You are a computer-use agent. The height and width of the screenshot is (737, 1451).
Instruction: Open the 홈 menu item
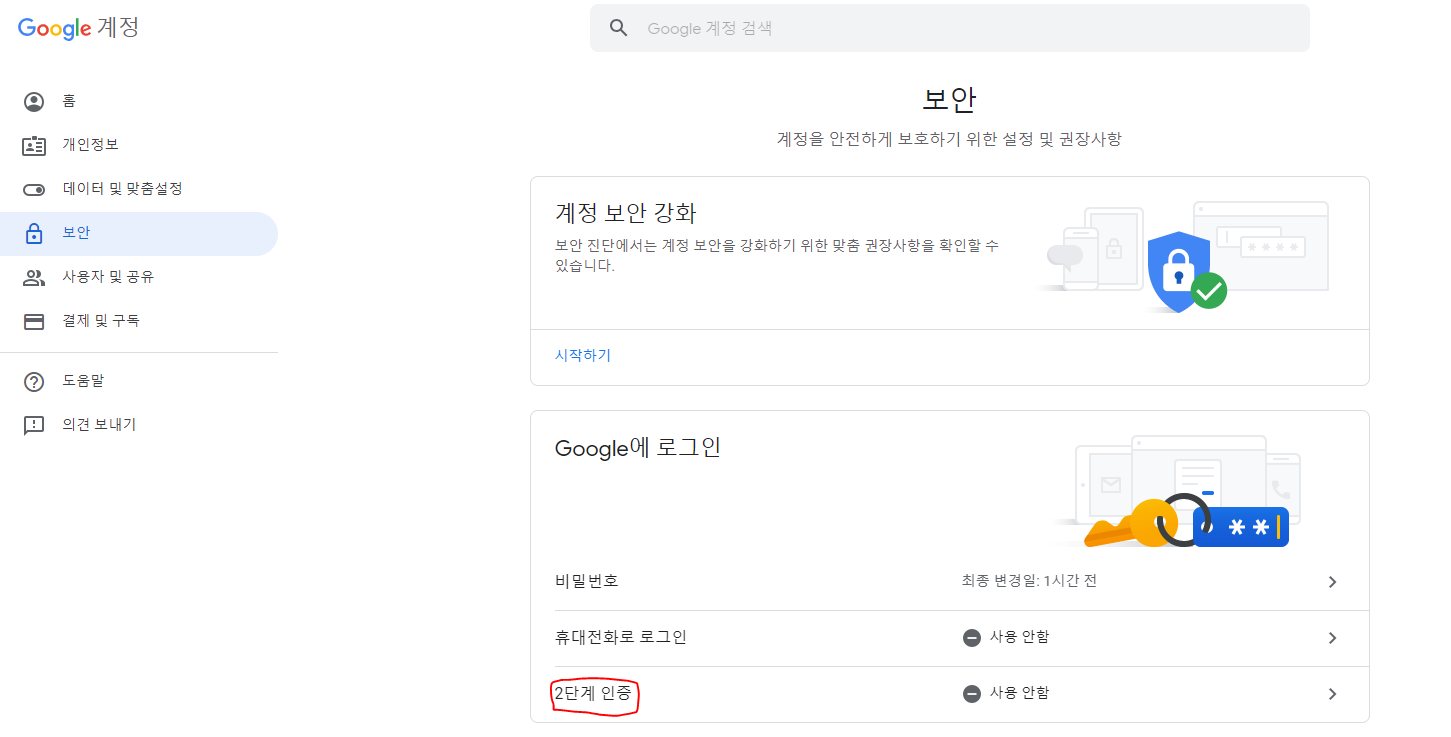point(139,101)
